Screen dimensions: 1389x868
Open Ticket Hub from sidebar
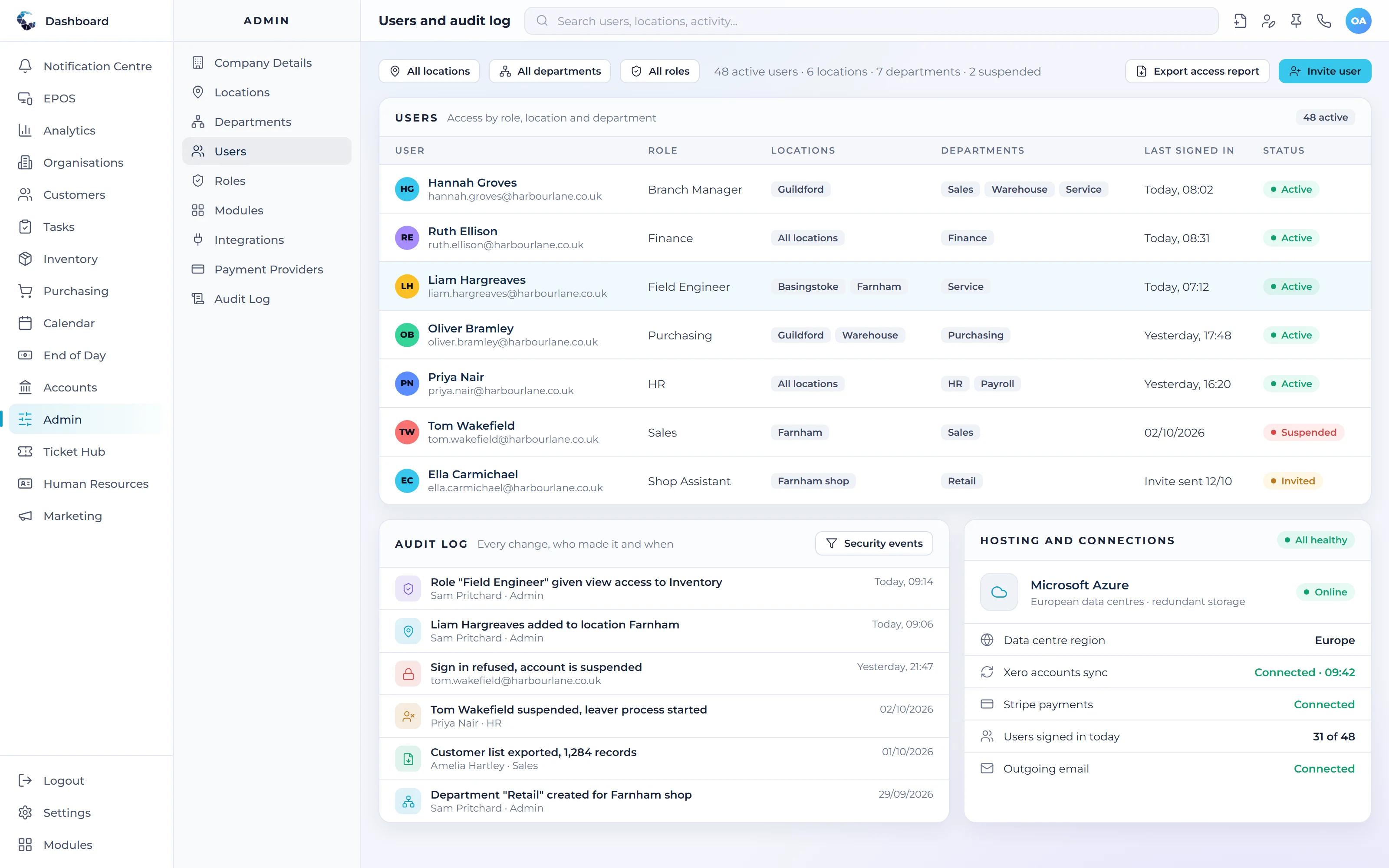click(x=86, y=452)
